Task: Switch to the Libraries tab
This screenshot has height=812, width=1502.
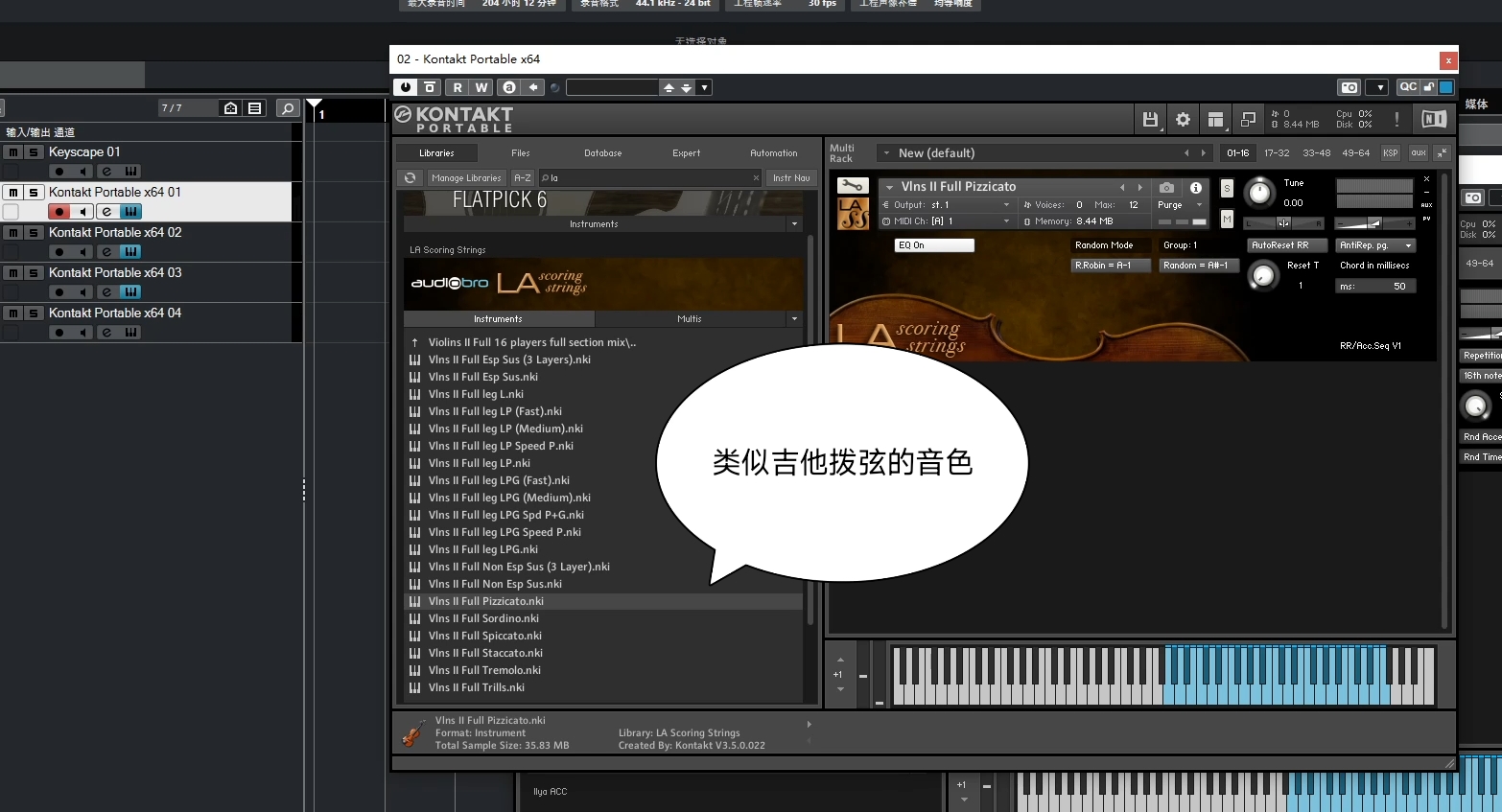Action: pos(436,152)
